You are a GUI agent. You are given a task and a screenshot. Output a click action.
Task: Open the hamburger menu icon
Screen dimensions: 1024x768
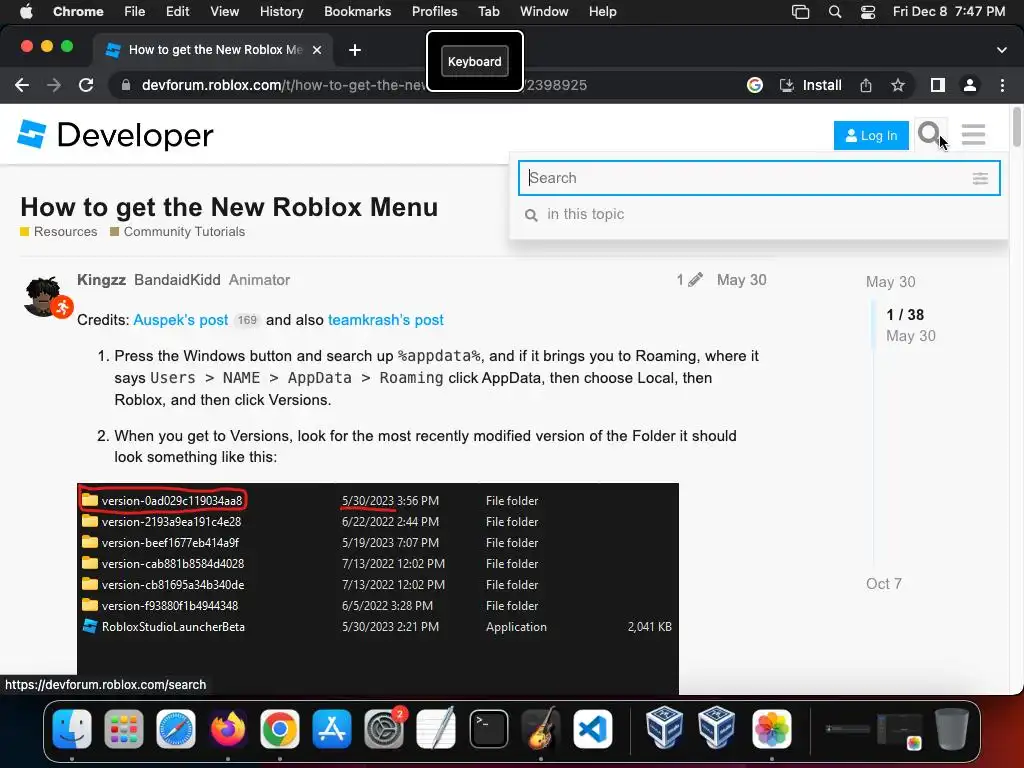pyautogui.click(x=973, y=135)
